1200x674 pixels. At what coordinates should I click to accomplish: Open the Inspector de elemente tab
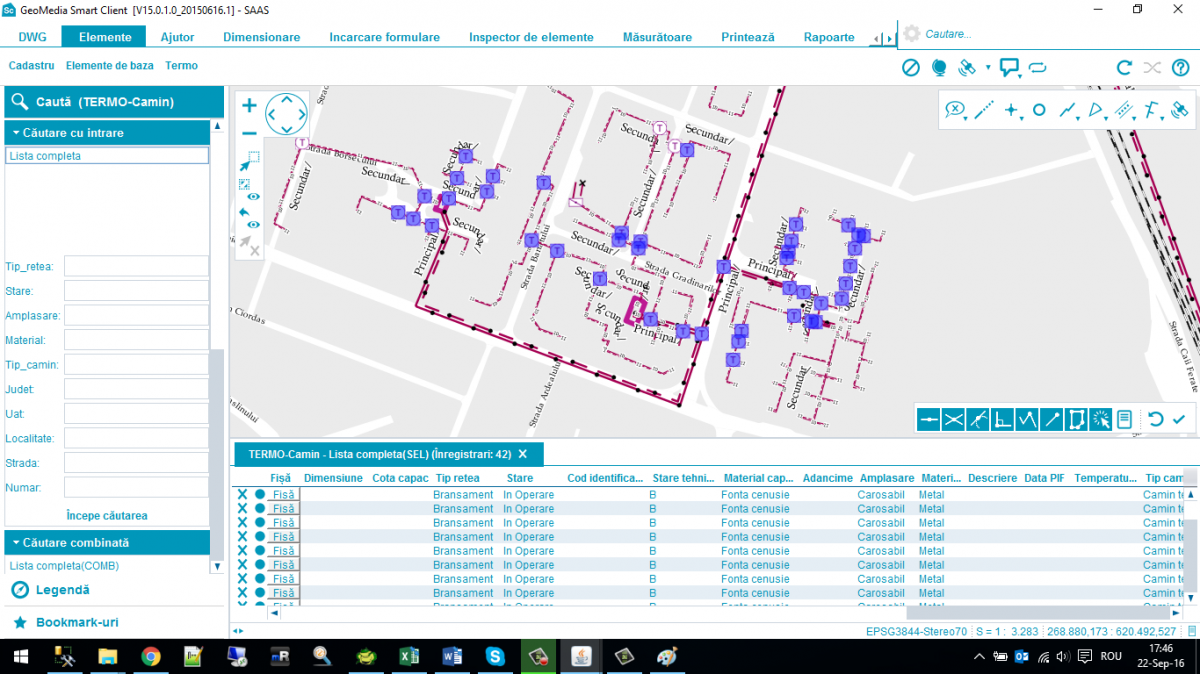531,37
